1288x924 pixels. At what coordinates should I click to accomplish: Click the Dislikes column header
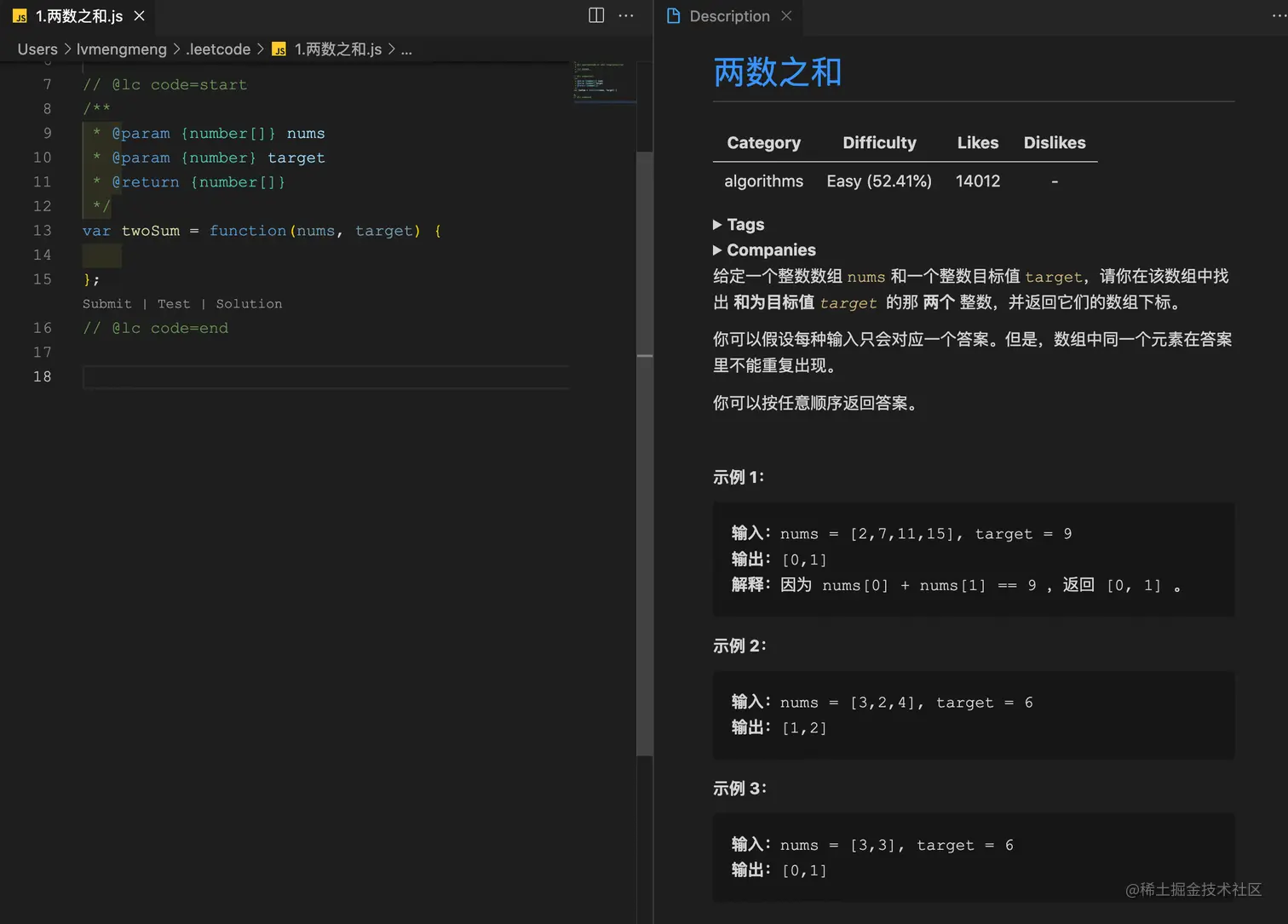pos(1055,143)
